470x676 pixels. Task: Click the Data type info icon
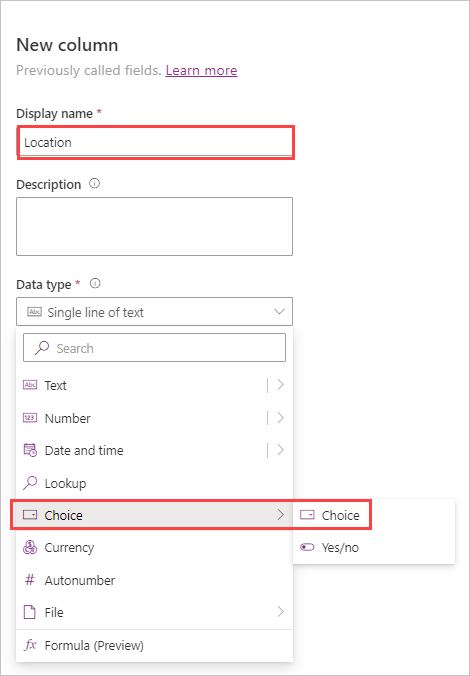click(x=95, y=284)
